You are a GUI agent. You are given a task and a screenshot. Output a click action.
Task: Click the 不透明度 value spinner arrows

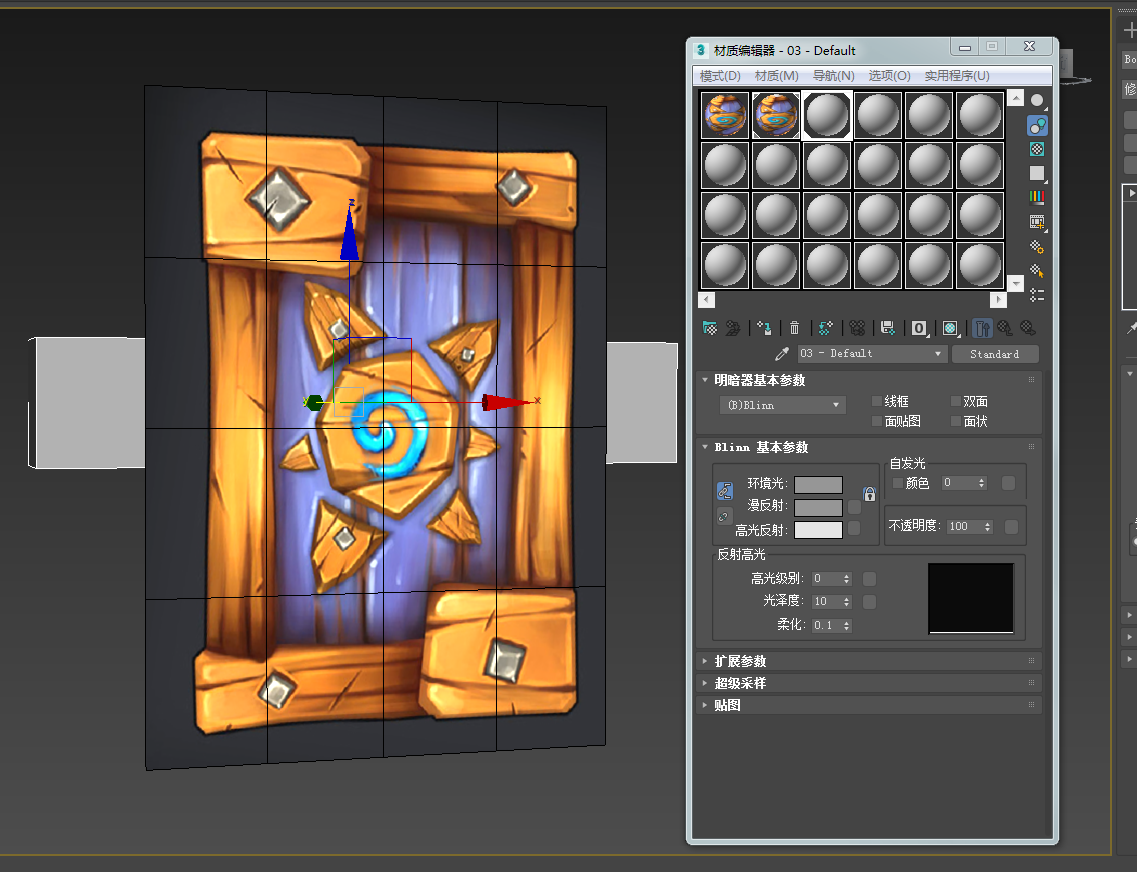(x=988, y=527)
